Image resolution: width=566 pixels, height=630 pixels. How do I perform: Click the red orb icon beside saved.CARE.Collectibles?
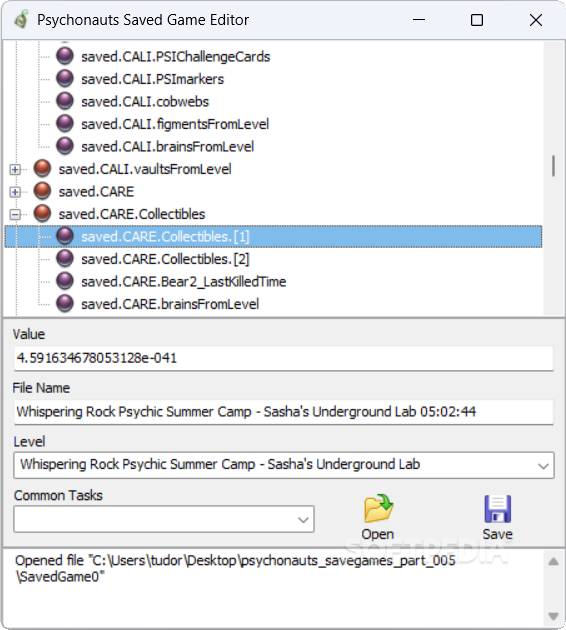point(42,214)
